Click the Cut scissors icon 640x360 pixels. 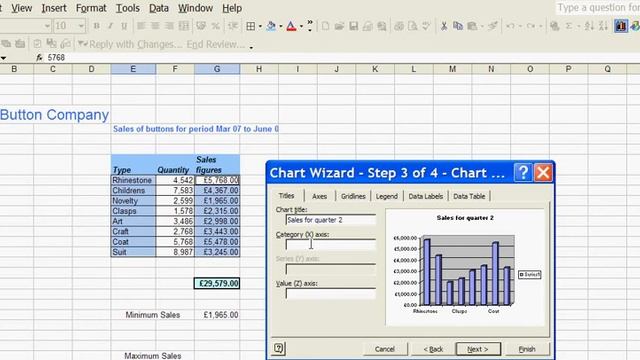coord(444,26)
